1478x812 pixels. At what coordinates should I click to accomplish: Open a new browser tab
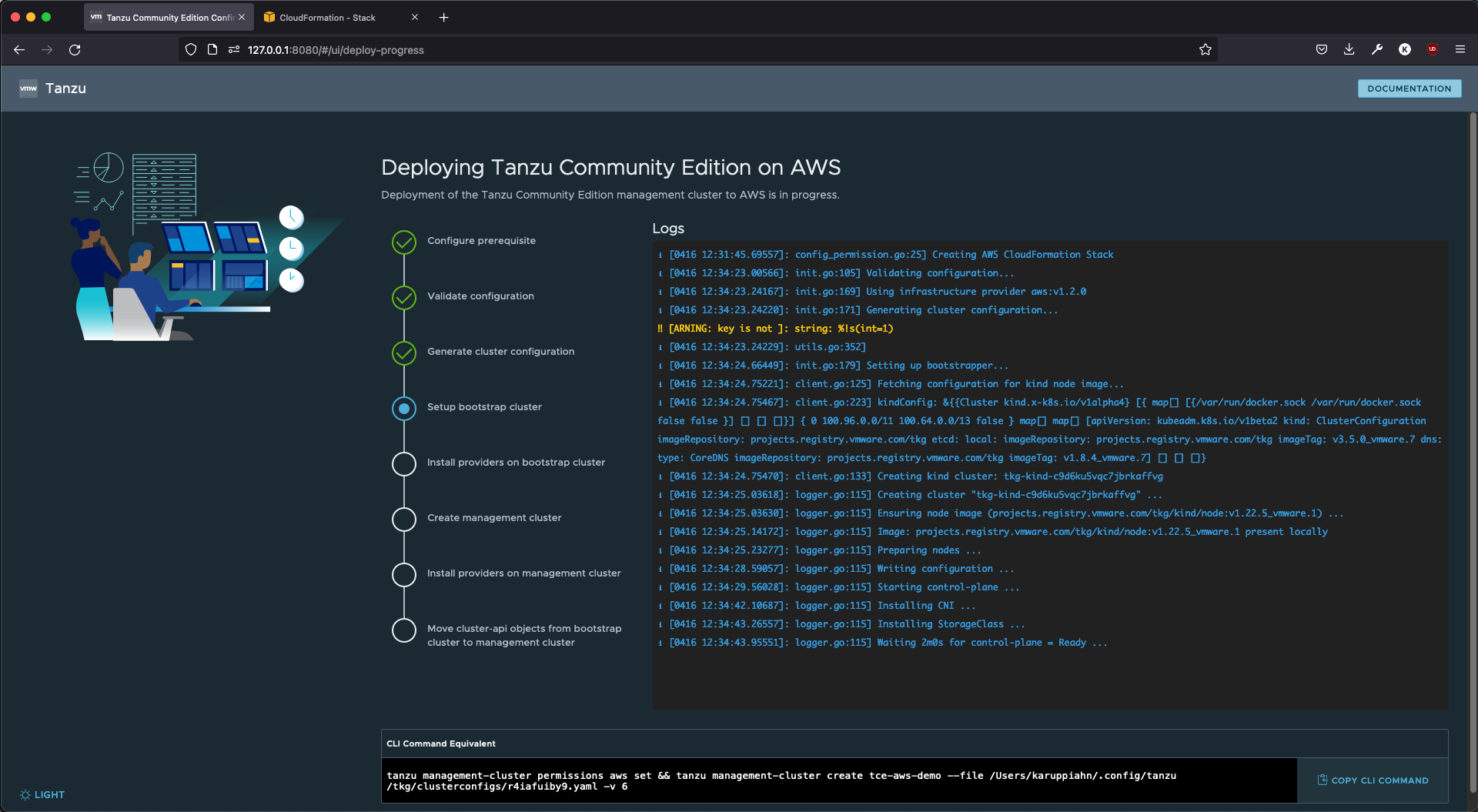pos(444,18)
